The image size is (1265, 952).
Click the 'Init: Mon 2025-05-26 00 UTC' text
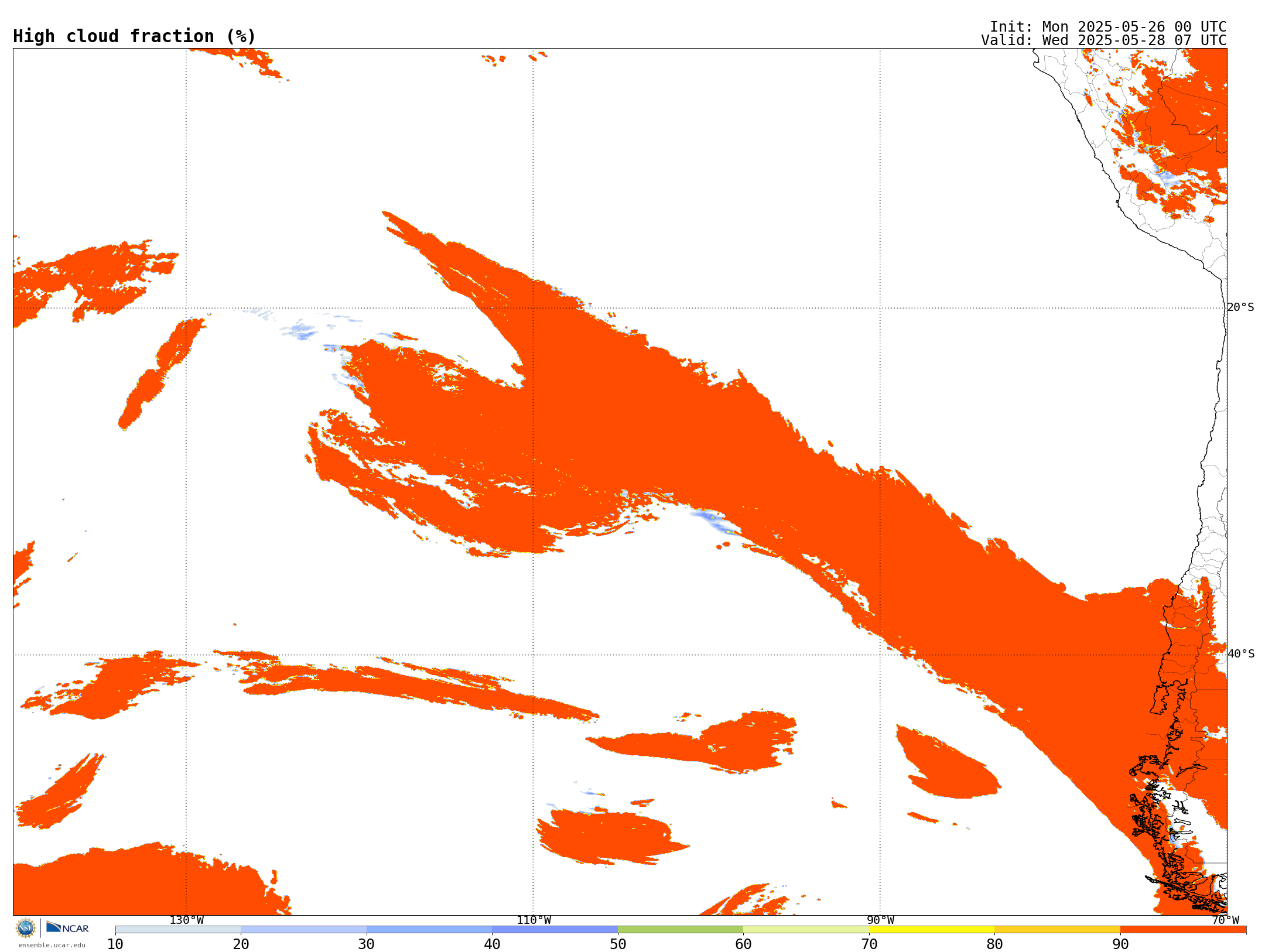point(1108,27)
